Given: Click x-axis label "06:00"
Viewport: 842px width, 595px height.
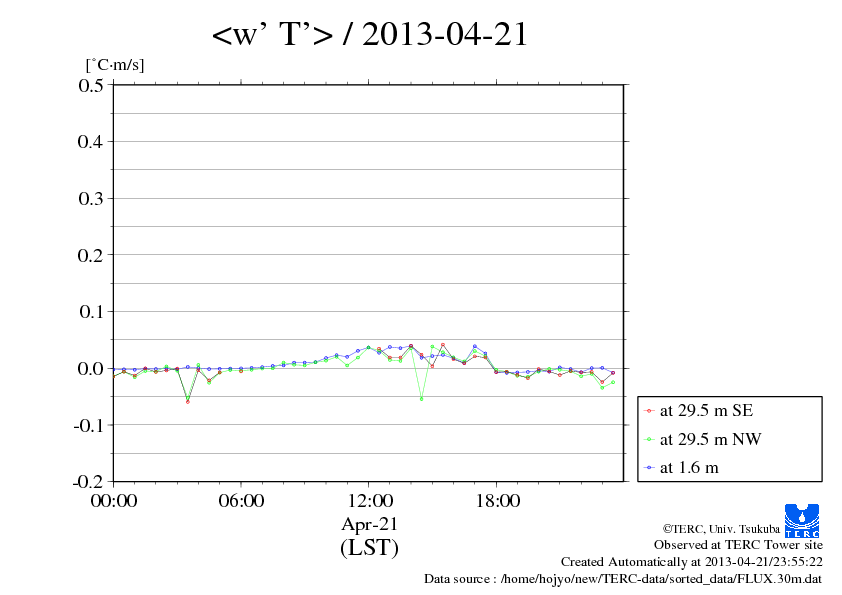Looking at the screenshot, I should [241, 501].
